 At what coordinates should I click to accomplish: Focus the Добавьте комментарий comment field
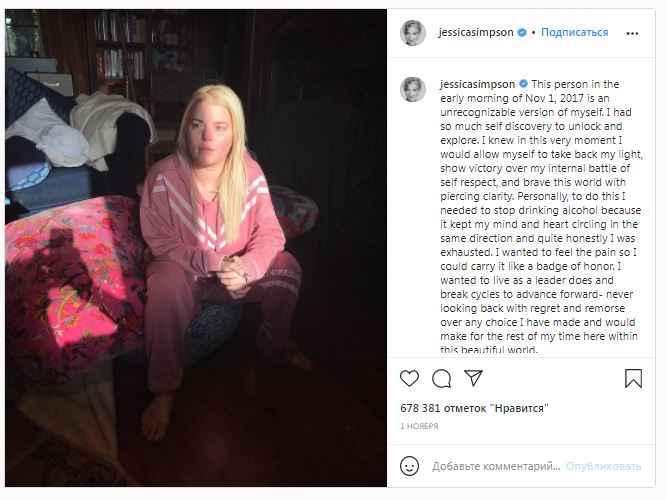tap(496, 466)
